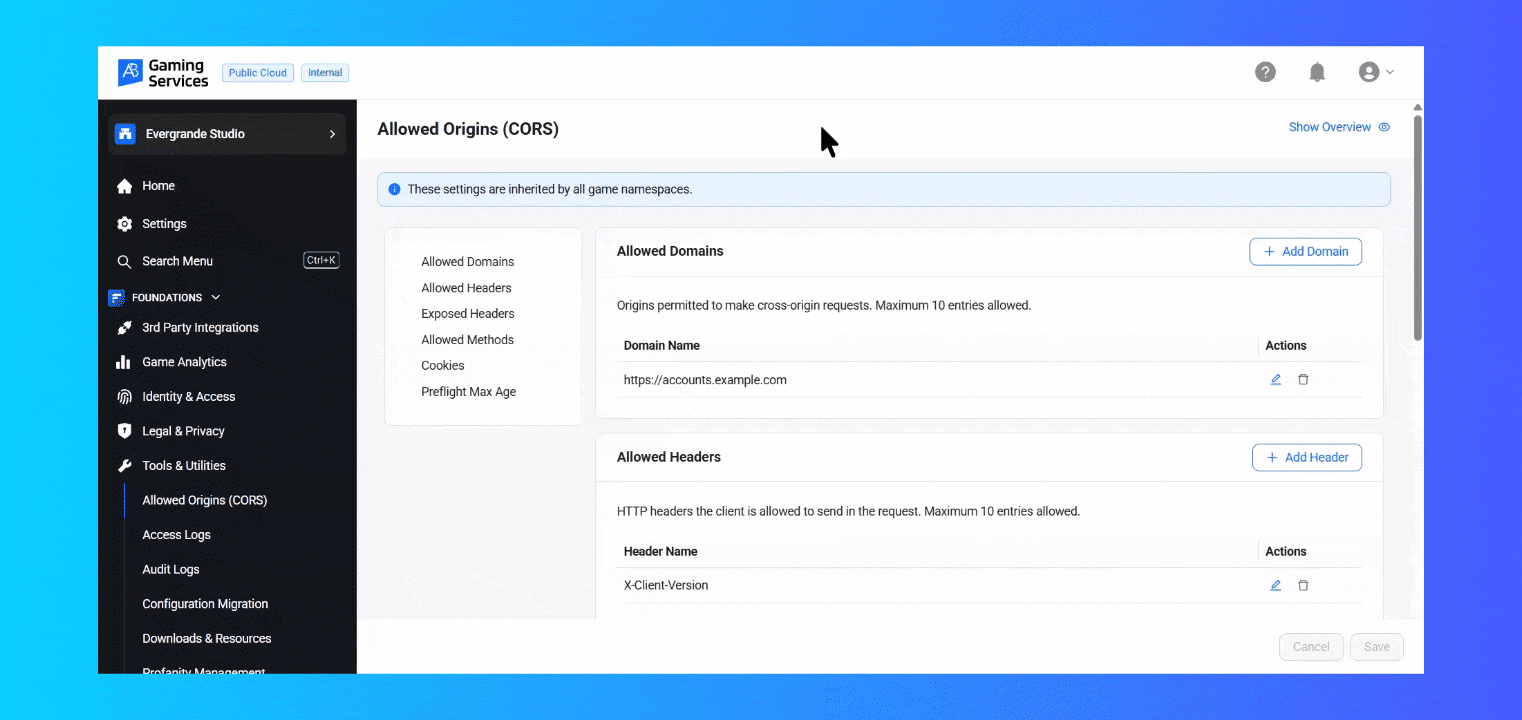The height and width of the screenshot is (720, 1522).
Task: Jump to Allowed Methods section
Action: pyautogui.click(x=468, y=340)
